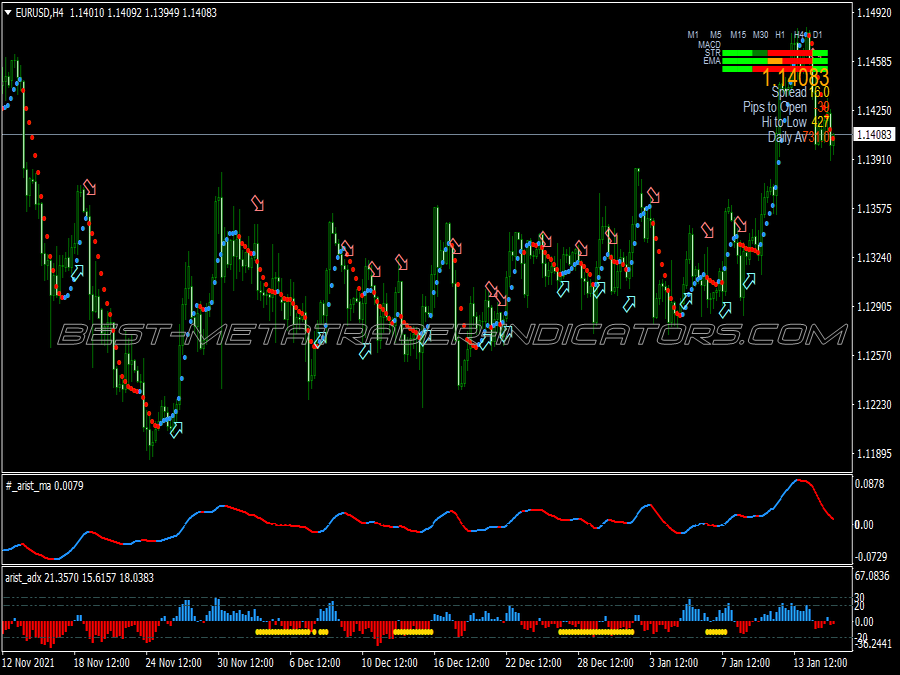Viewport: 900px width, 675px height.
Task: Click the large orange 1.14083 price readout
Action: pyautogui.click(x=796, y=77)
